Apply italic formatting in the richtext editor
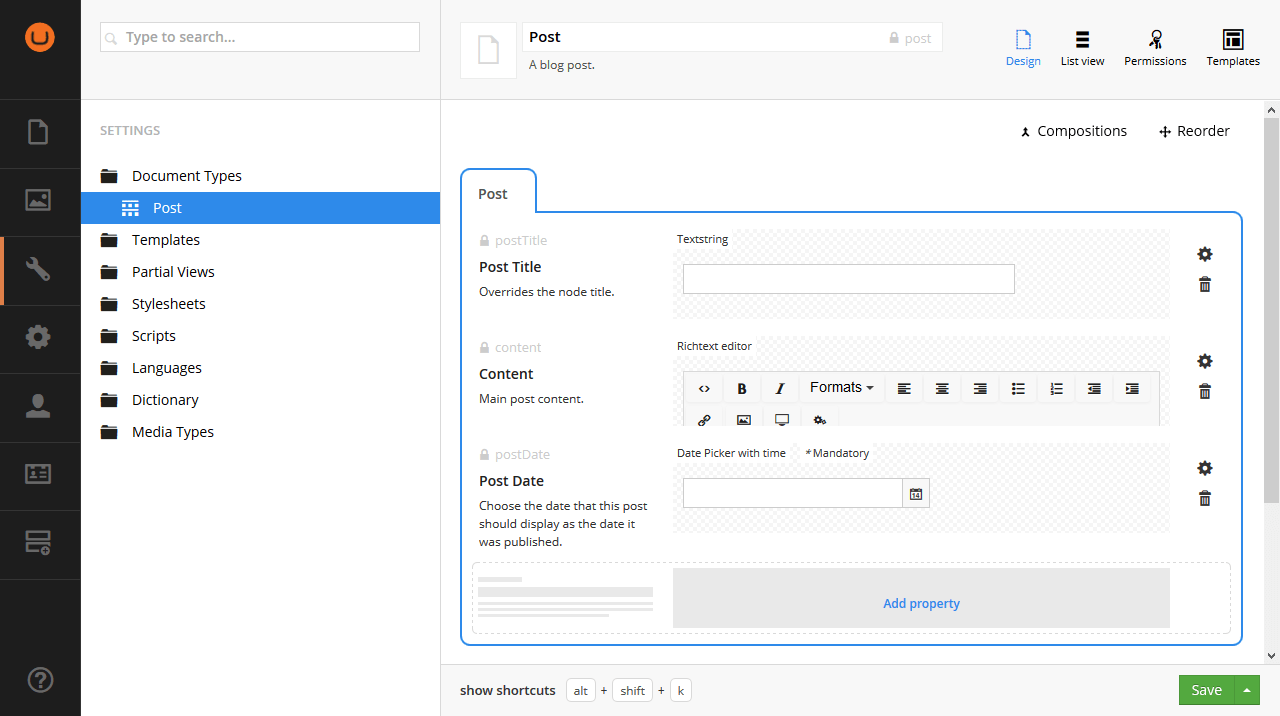Viewport: 1280px width, 716px height. pos(780,388)
